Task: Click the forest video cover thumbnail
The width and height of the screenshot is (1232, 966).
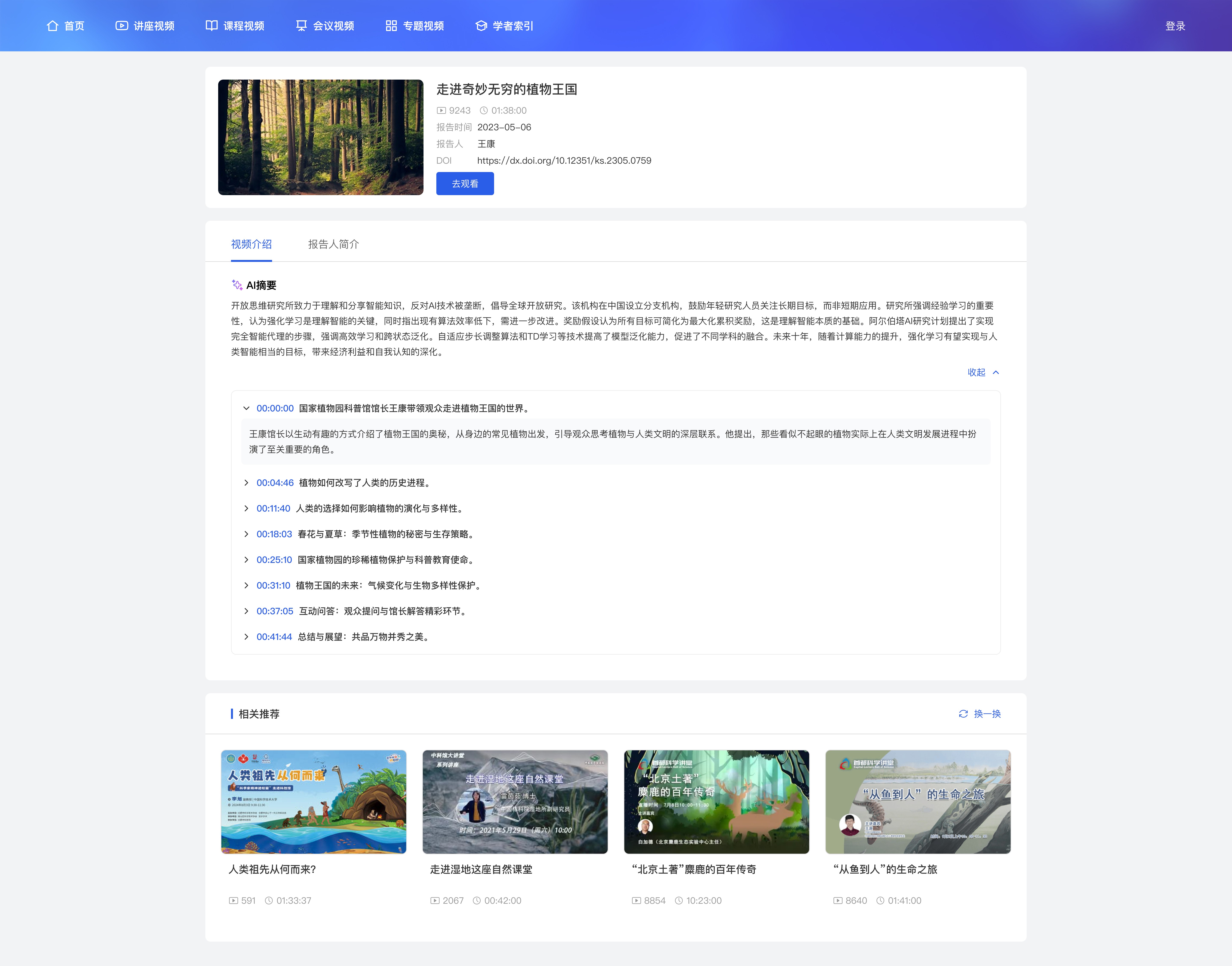Action: click(x=321, y=137)
